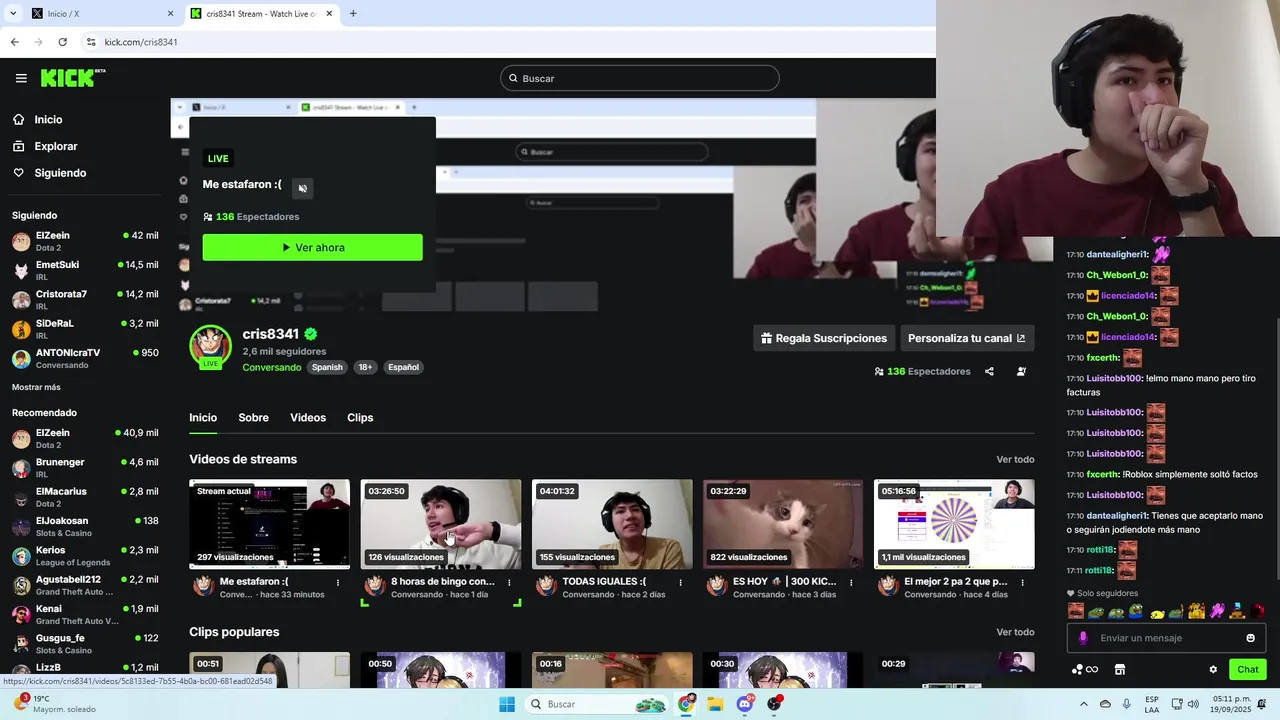Click the channel points icon below chat
1280x720 pixels.
tap(1085, 669)
